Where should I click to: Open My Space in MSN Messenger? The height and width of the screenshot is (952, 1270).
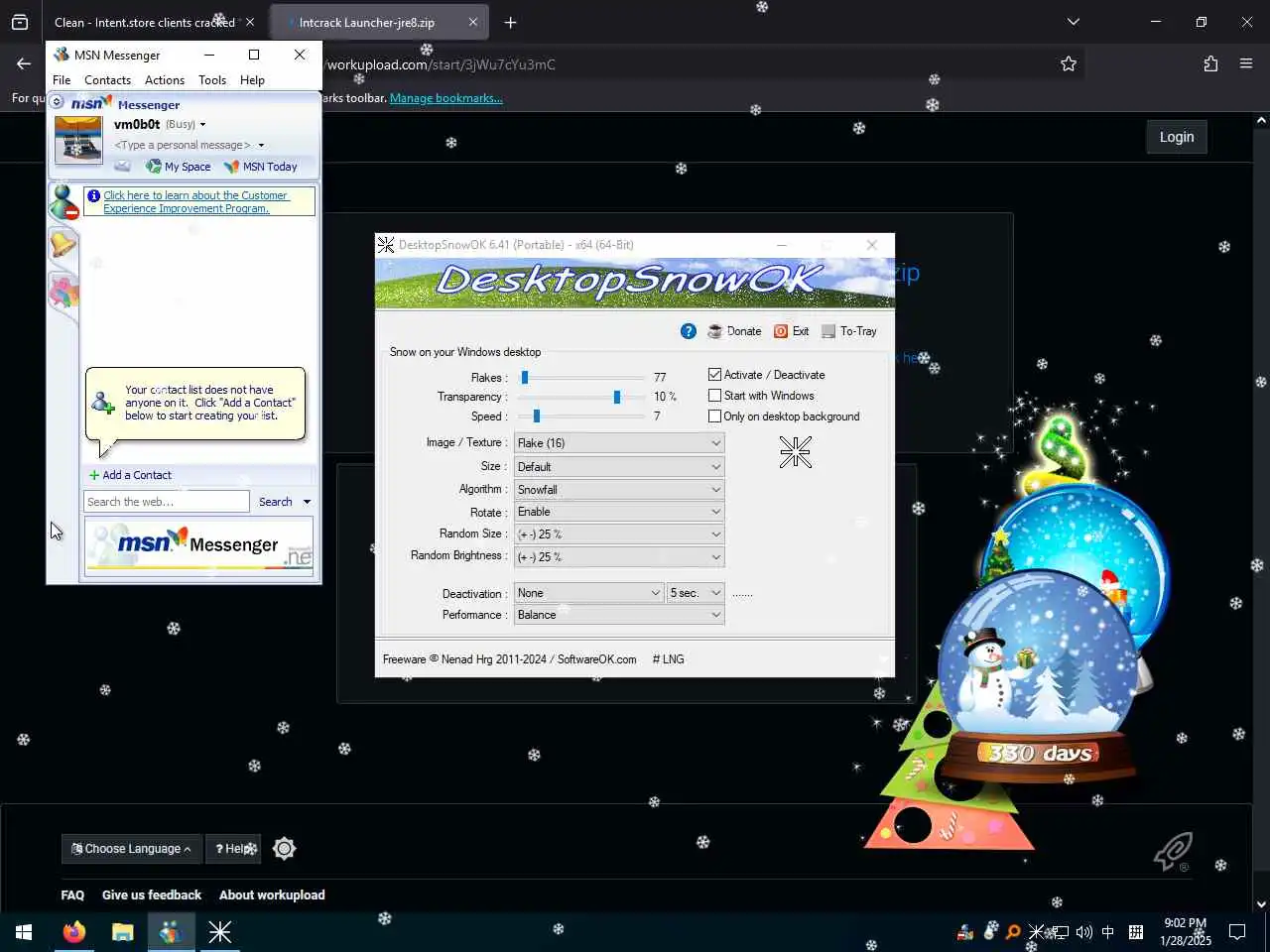179,167
